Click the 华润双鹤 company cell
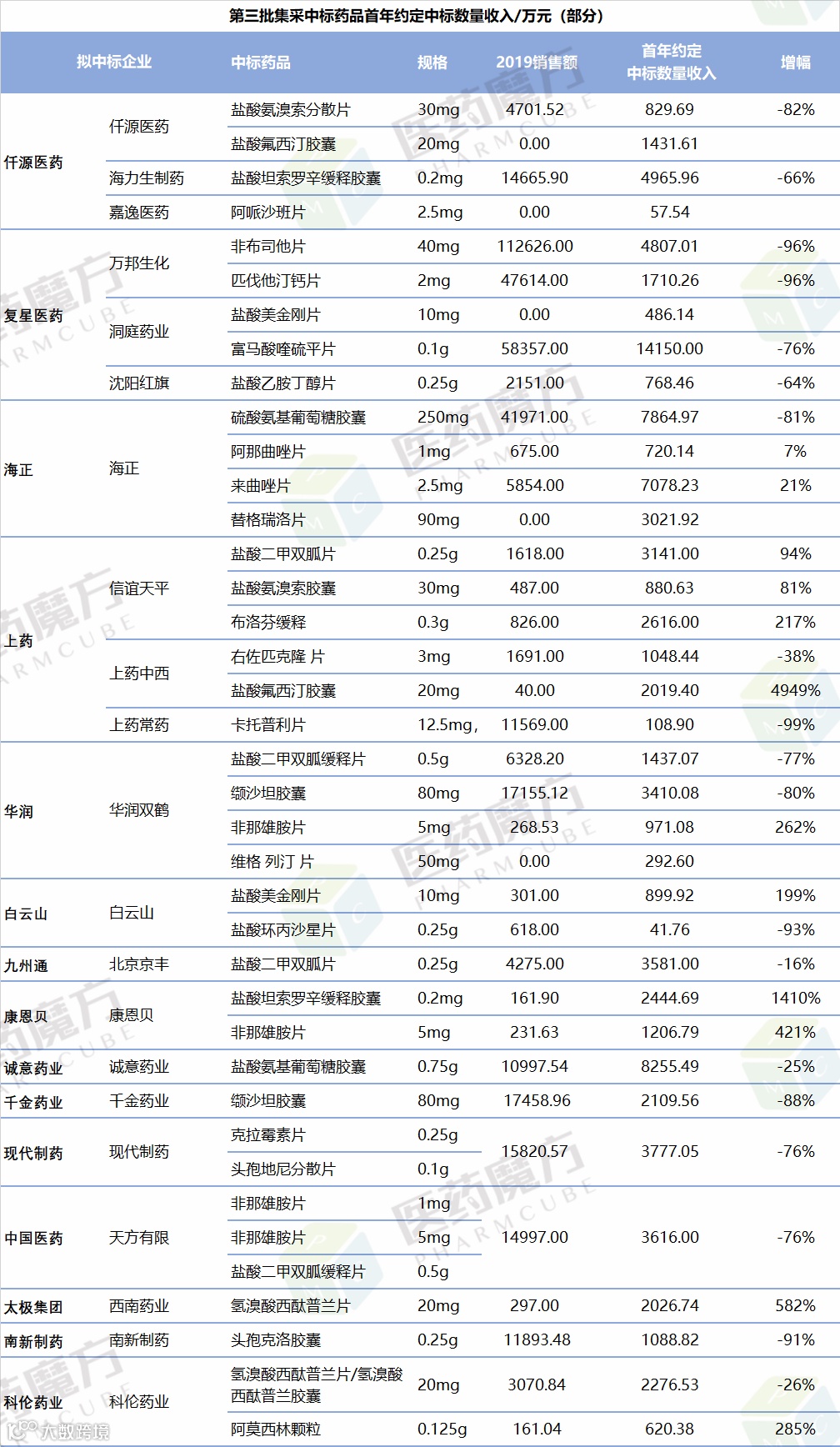The height and width of the screenshot is (1447, 840). (139, 809)
